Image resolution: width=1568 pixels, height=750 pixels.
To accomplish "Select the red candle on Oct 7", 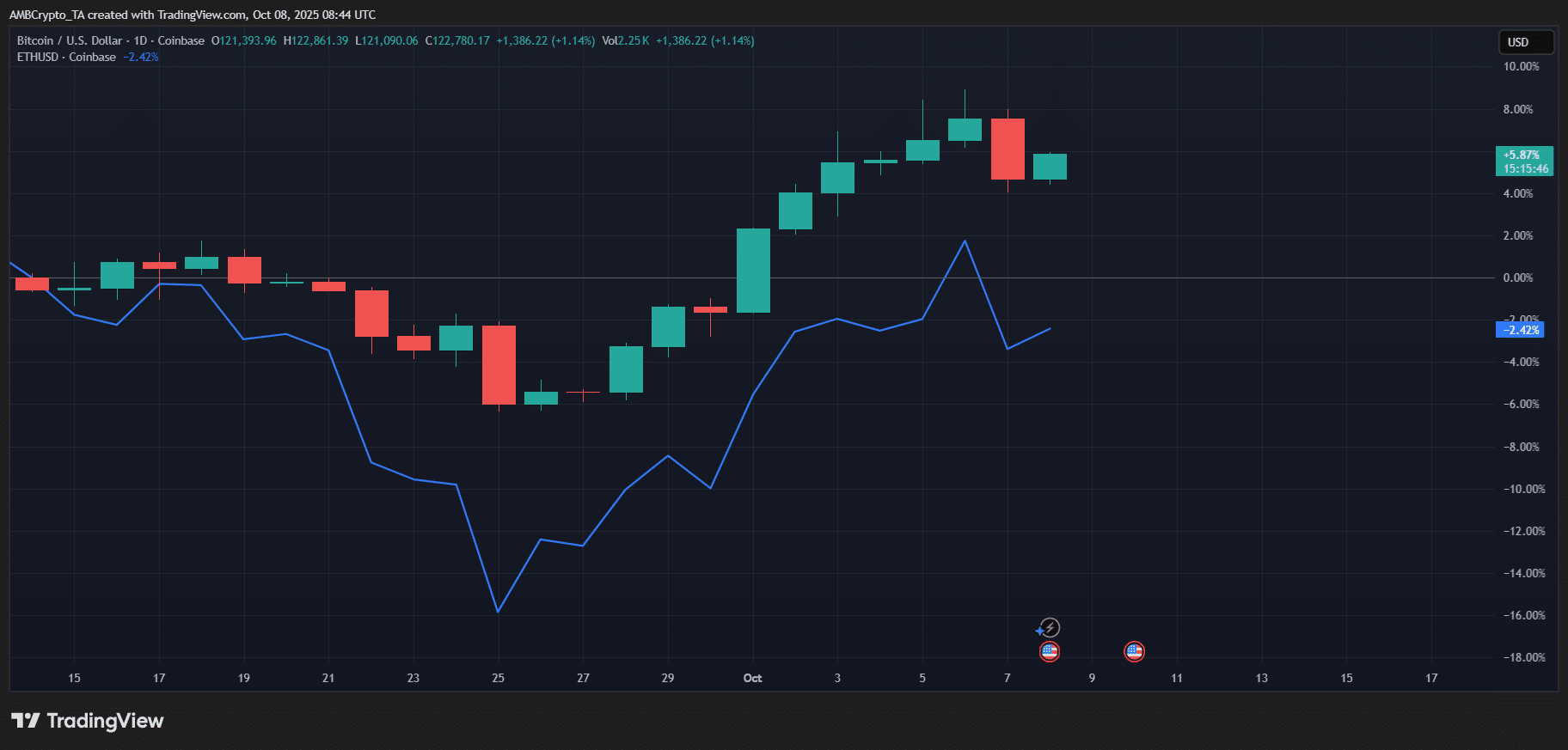I will pos(1008,149).
